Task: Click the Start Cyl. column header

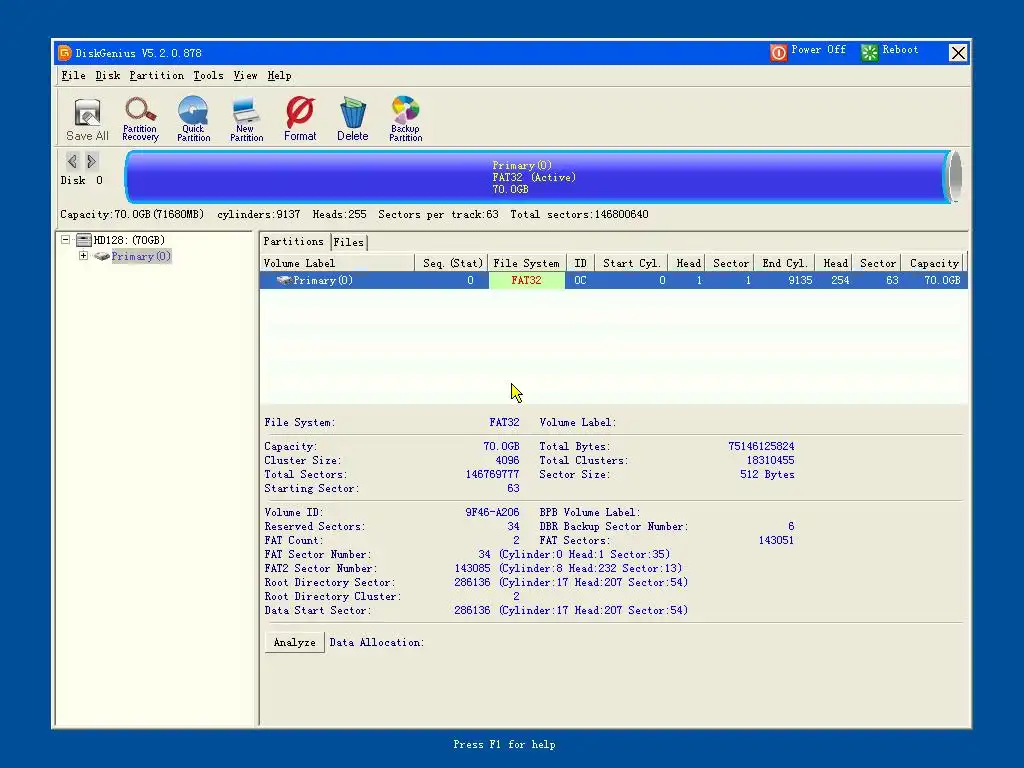Action: point(631,263)
